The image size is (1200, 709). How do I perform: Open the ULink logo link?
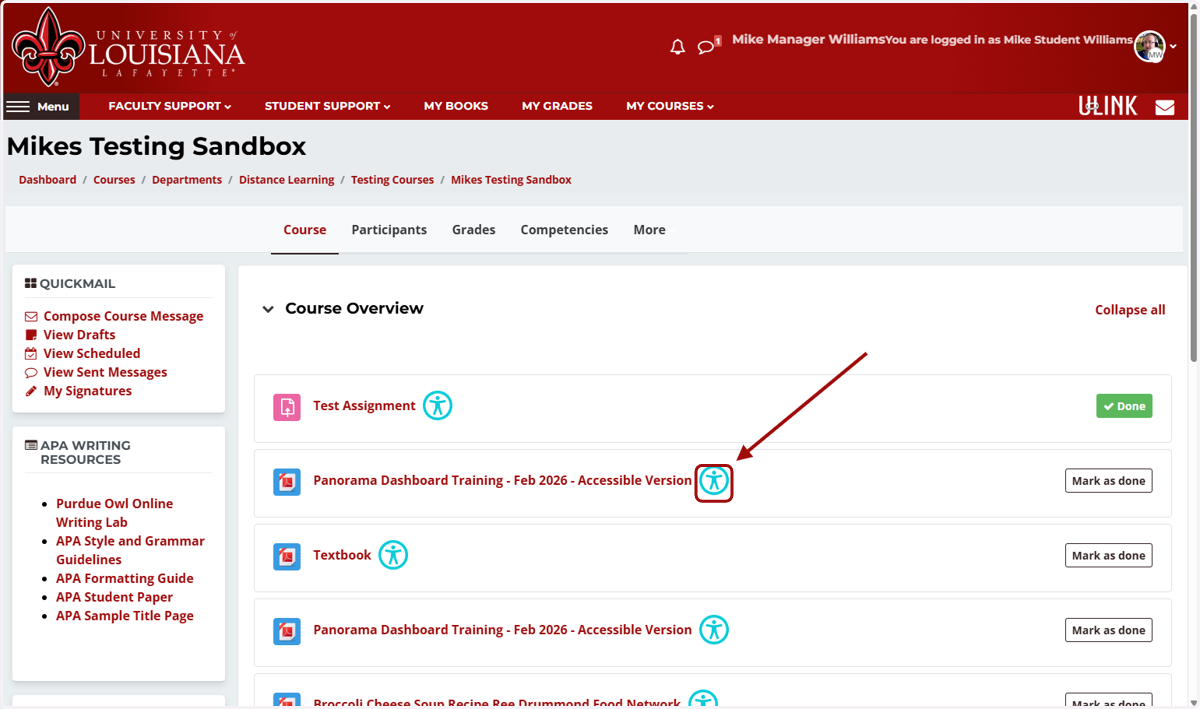tap(1107, 106)
